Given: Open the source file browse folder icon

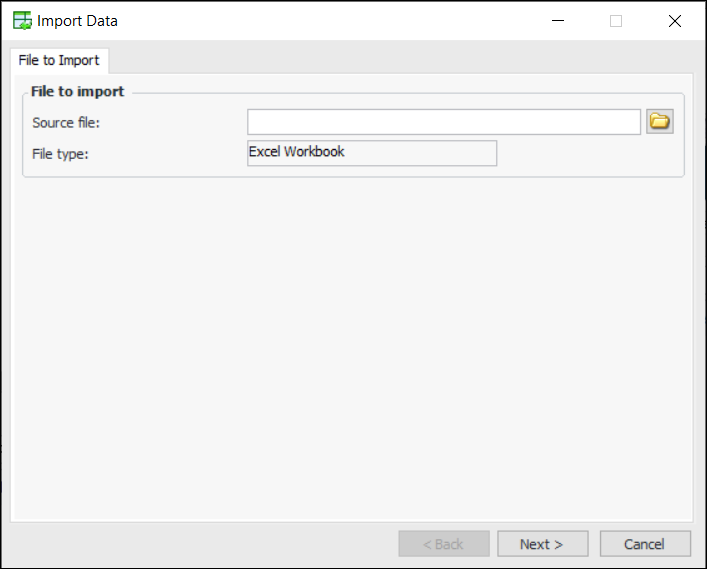Looking at the screenshot, I should 659,122.
